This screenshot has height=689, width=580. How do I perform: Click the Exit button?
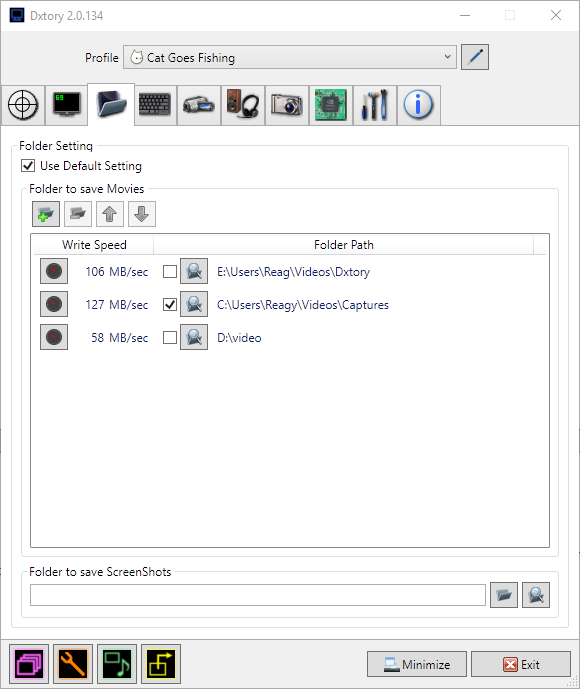click(521, 664)
